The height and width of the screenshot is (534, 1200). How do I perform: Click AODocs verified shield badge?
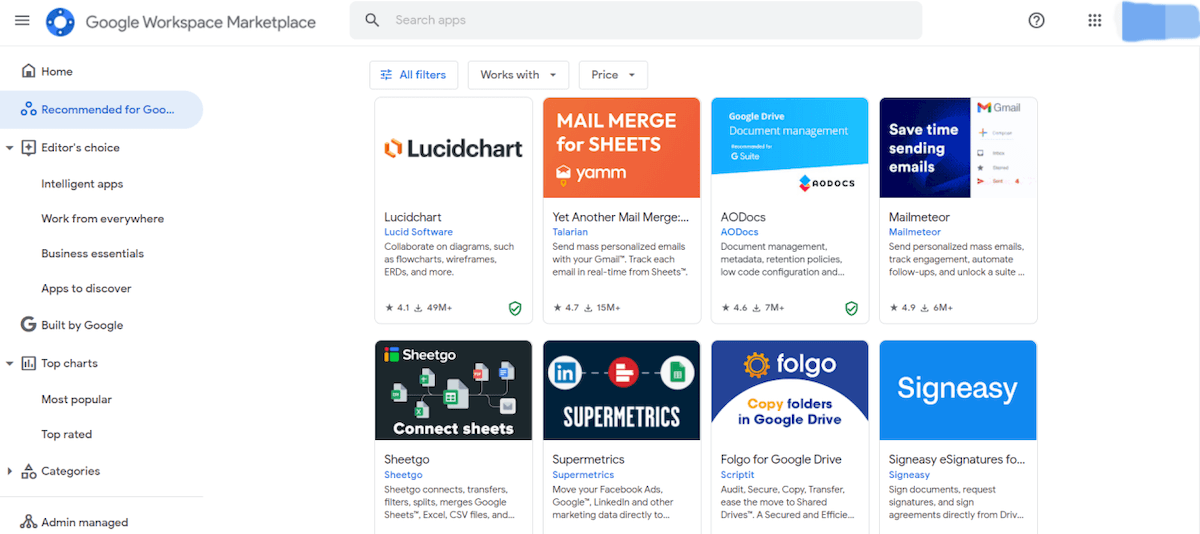coord(851,309)
